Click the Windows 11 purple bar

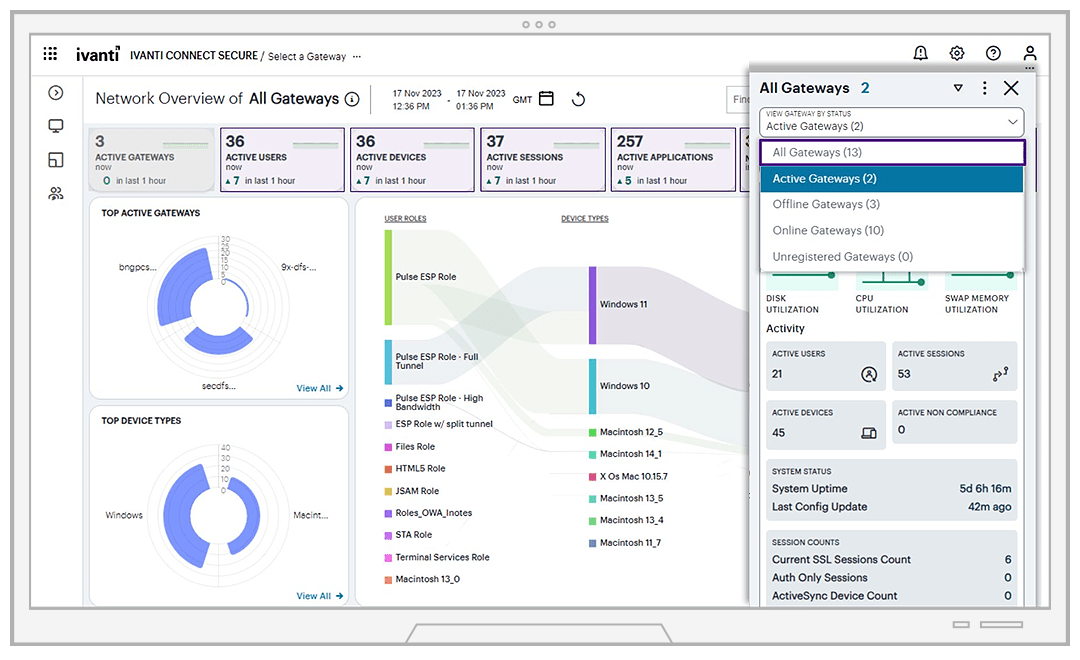[x=592, y=305]
